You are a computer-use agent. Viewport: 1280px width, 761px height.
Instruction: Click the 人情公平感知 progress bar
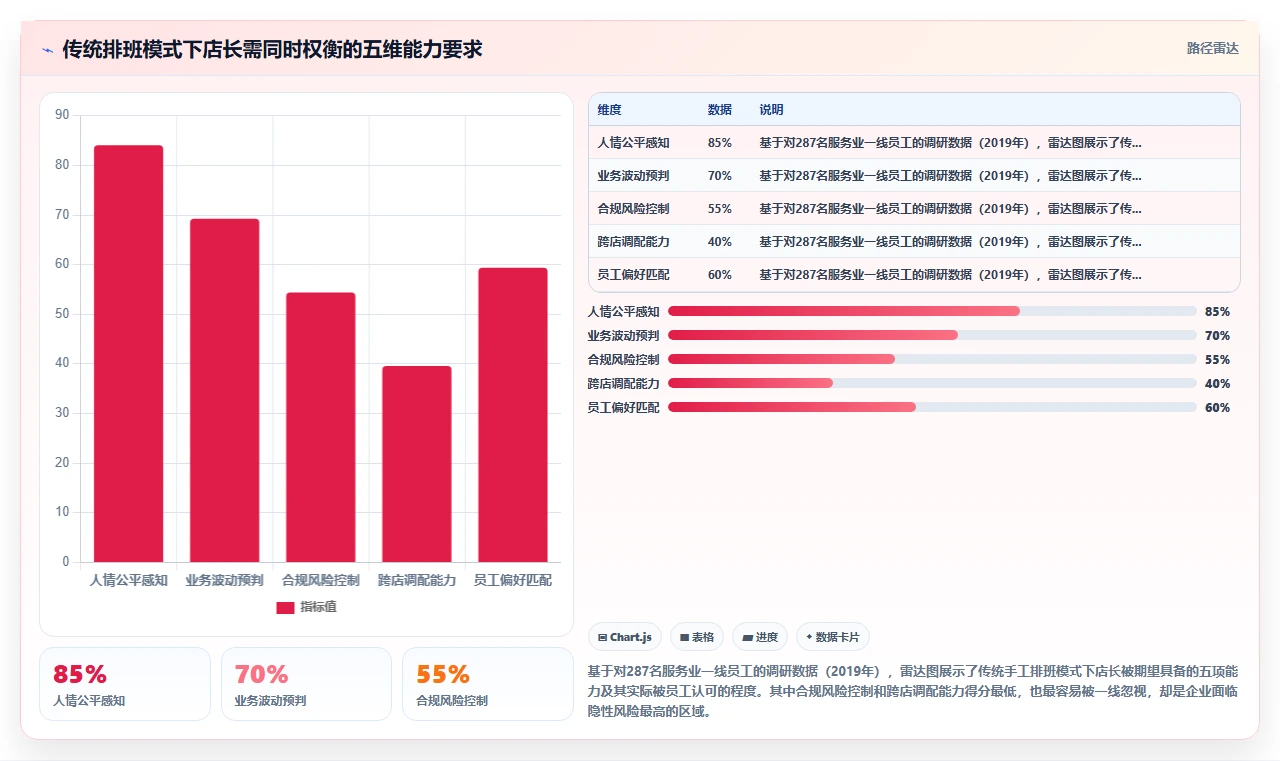[x=932, y=311]
